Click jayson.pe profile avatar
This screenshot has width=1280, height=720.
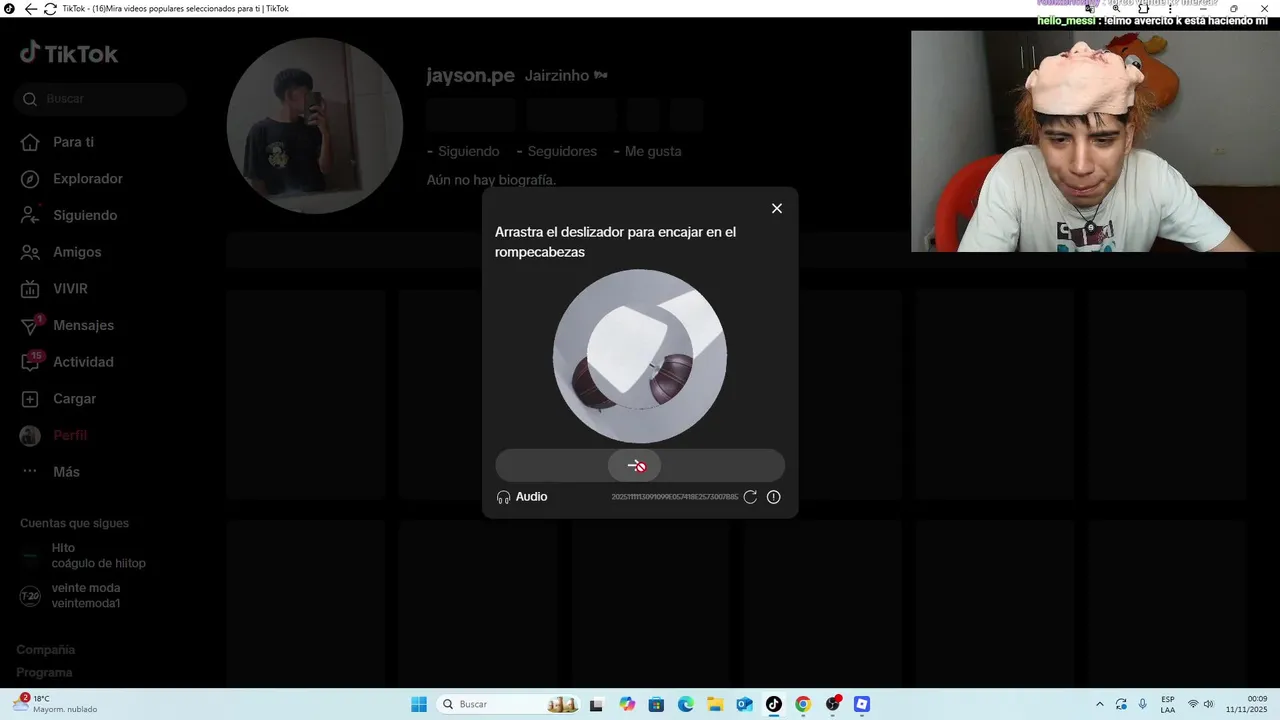coord(315,126)
